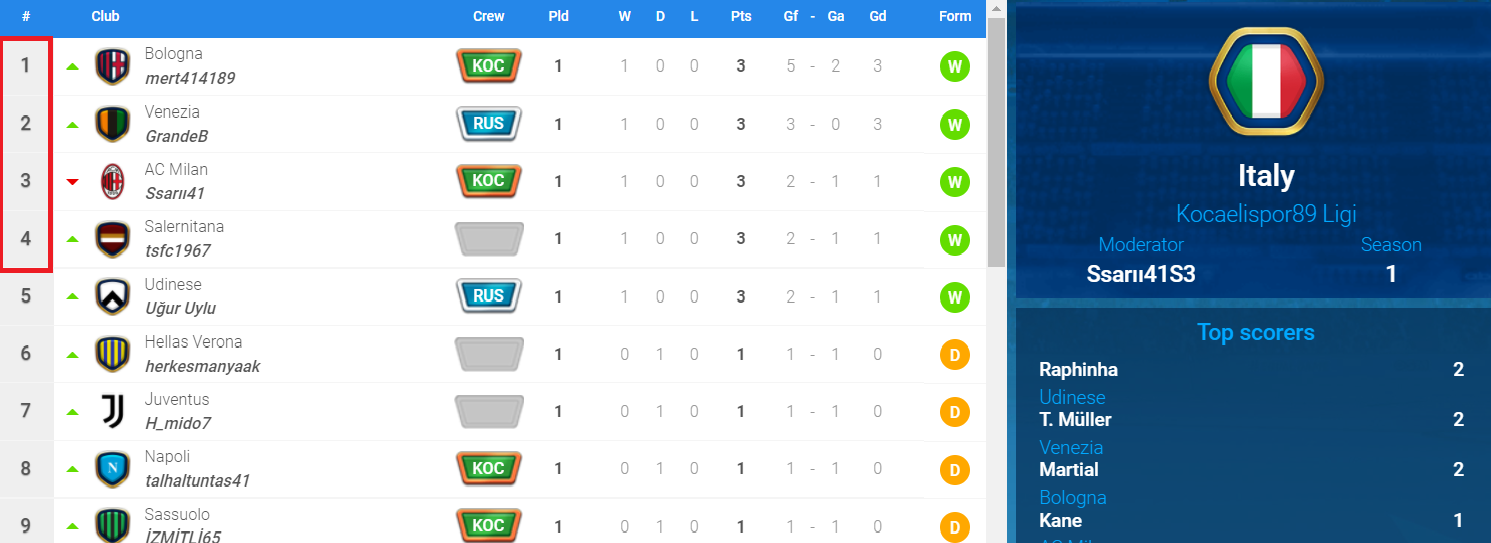This screenshot has height=543, width=1491.
Task: Sort table by Pld column header
Action: (x=558, y=16)
